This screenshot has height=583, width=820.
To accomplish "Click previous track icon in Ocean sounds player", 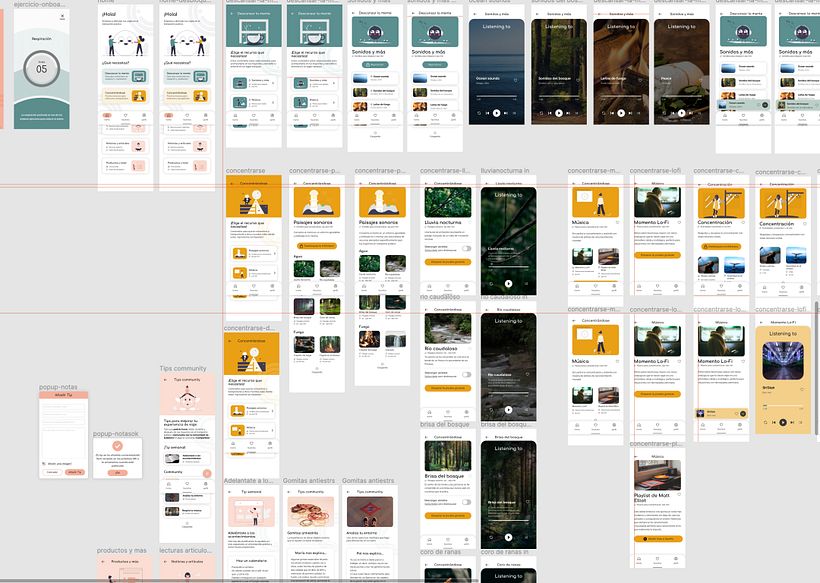I will (485, 113).
